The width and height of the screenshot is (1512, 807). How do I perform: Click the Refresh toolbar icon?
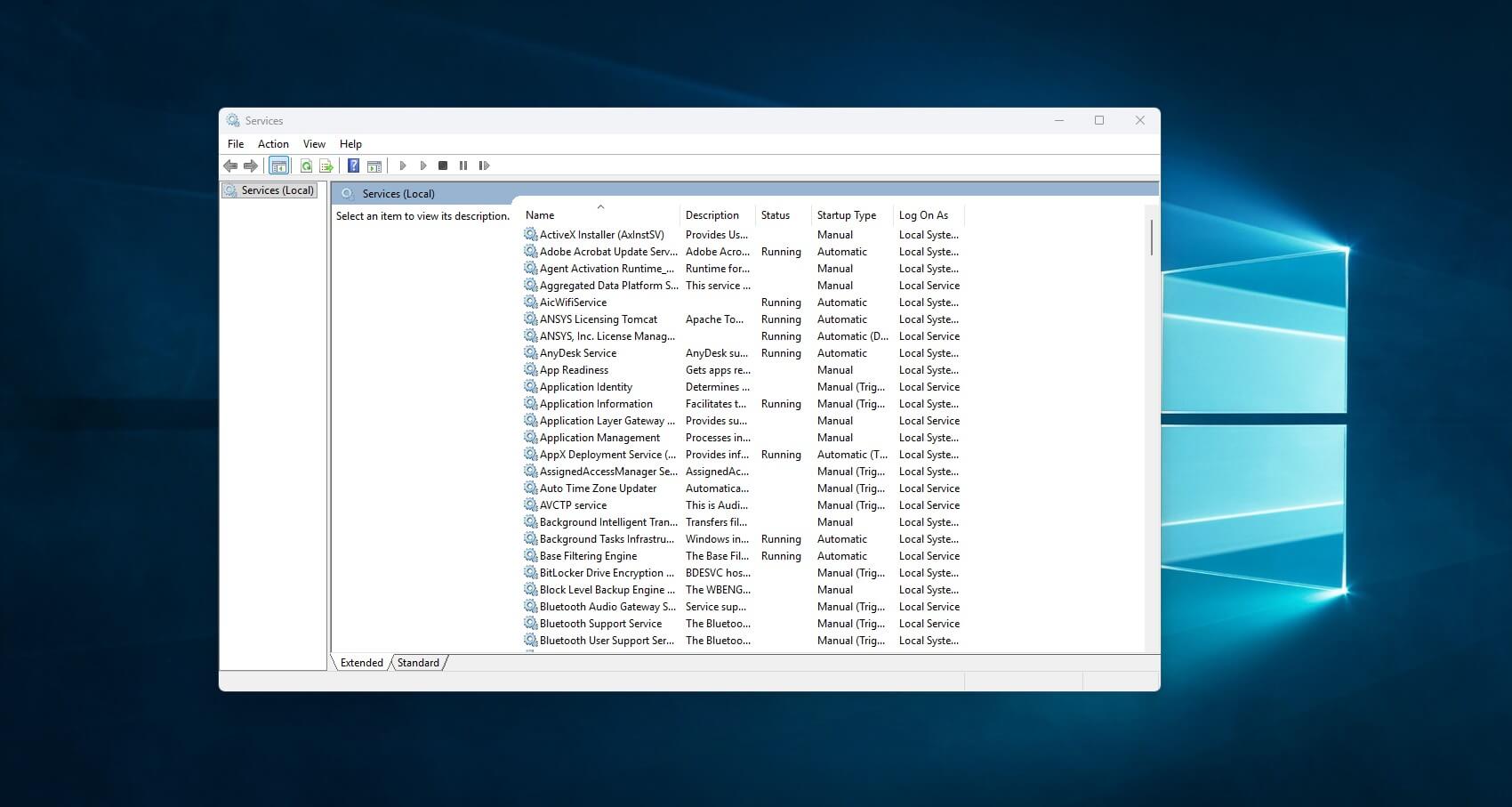(306, 165)
